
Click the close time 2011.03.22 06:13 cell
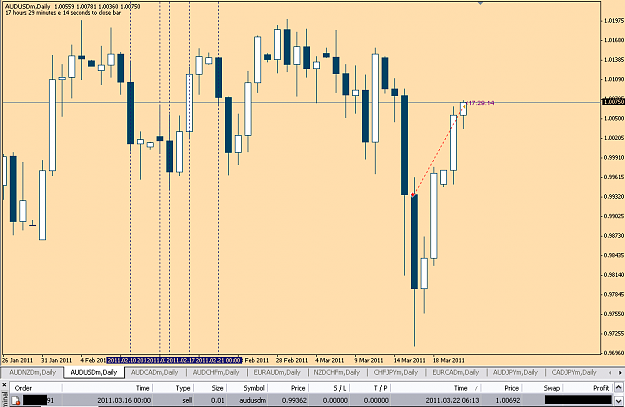pos(452,400)
